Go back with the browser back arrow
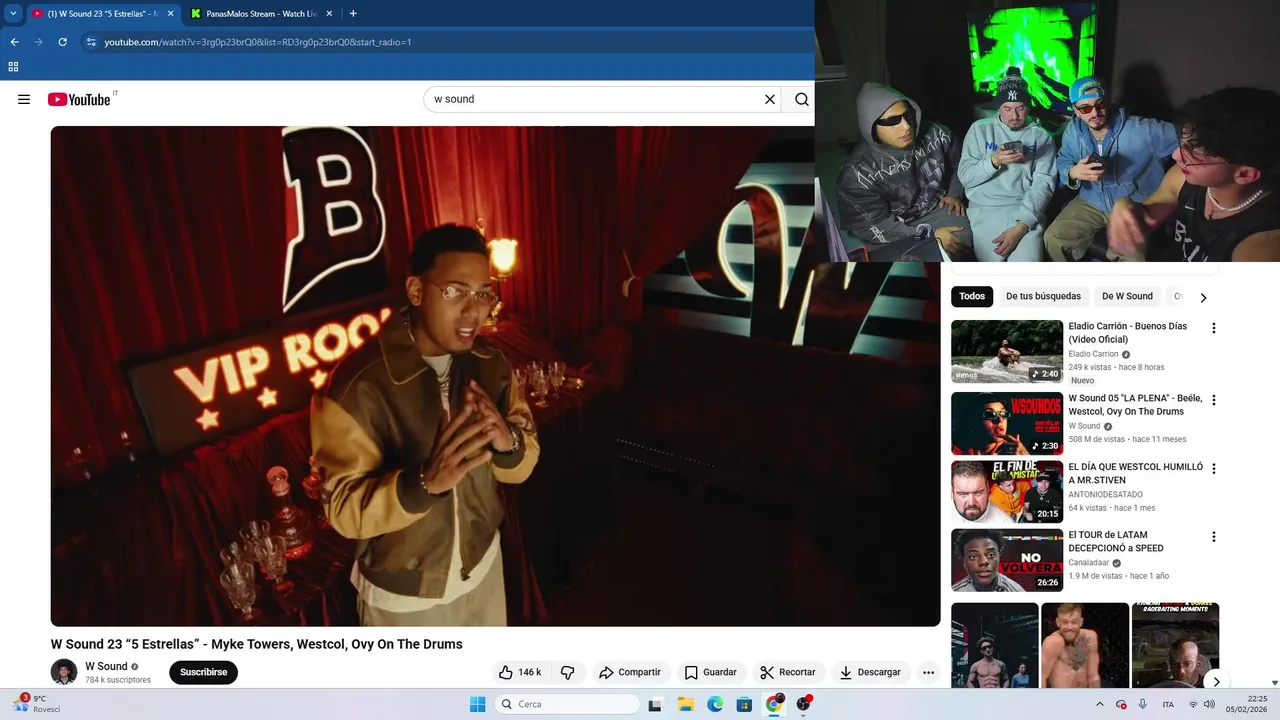Viewport: 1280px width, 720px height. click(x=14, y=42)
